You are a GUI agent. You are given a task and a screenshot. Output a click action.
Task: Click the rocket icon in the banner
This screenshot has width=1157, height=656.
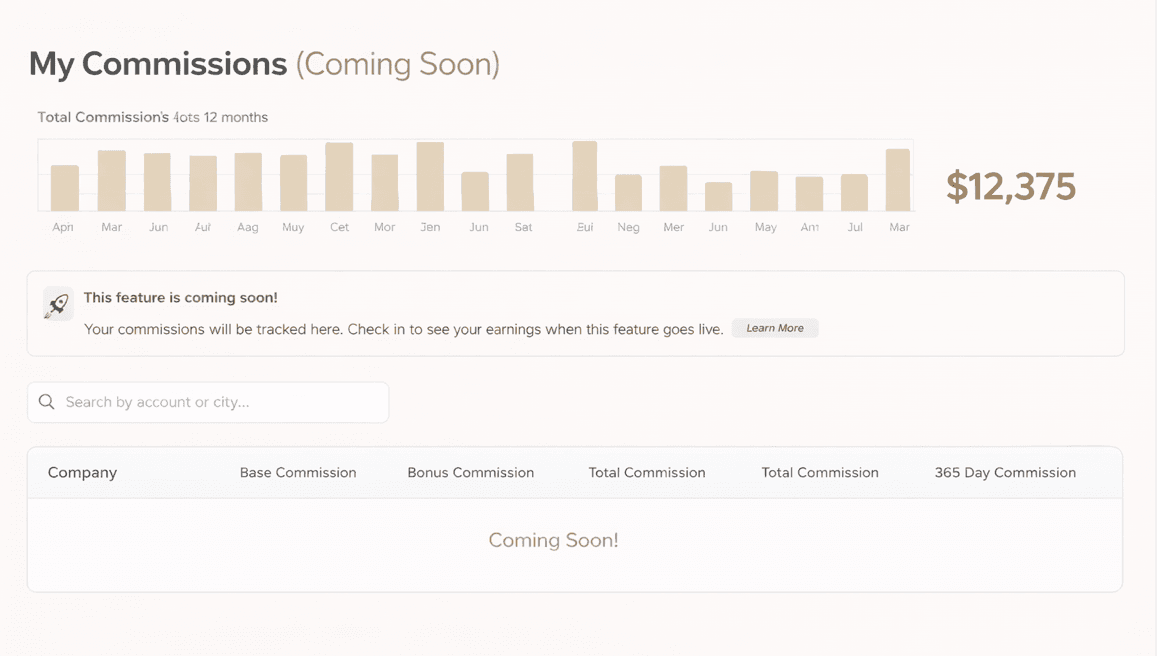click(58, 304)
